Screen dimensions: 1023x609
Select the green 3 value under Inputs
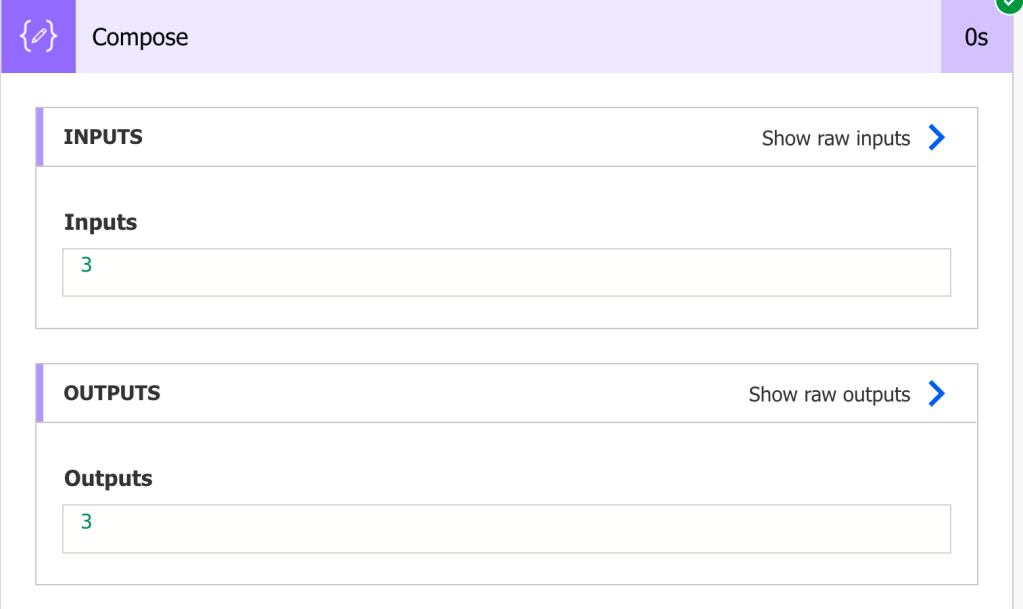pos(87,266)
